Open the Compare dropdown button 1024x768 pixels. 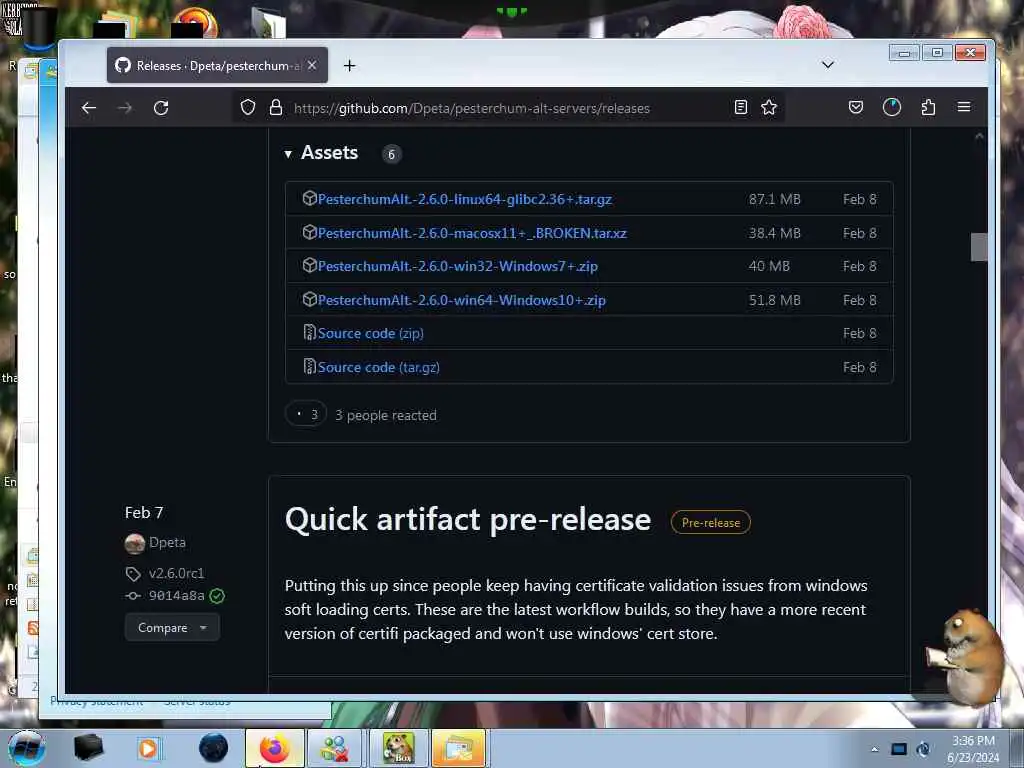click(x=172, y=628)
